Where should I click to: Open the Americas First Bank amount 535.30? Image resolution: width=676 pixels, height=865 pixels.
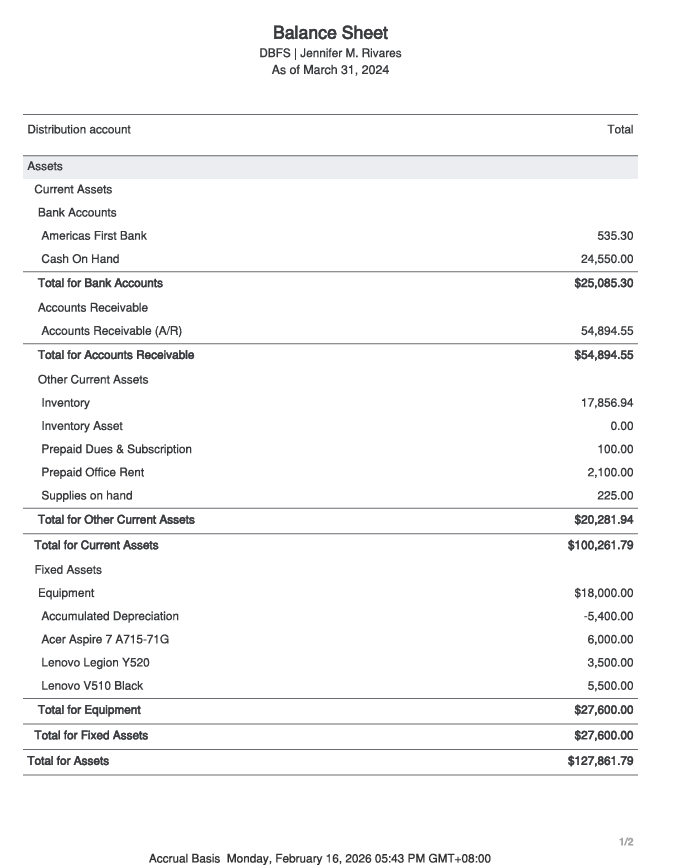(x=615, y=236)
